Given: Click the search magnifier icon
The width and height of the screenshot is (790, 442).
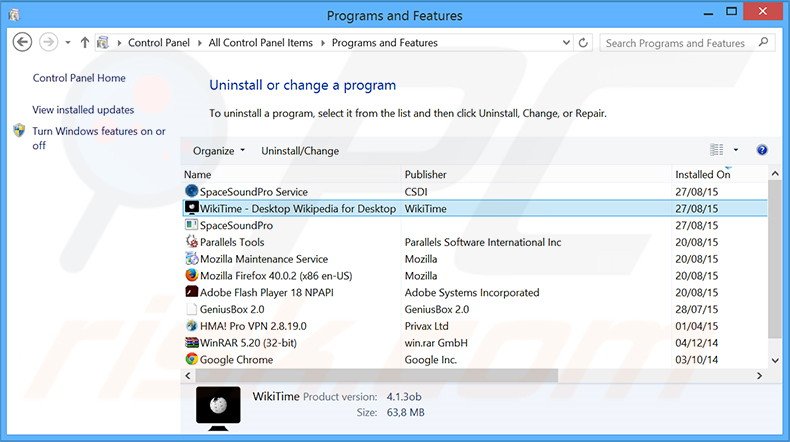Looking at the screenshot, I should pyautogui.click(x=763, y=42).
